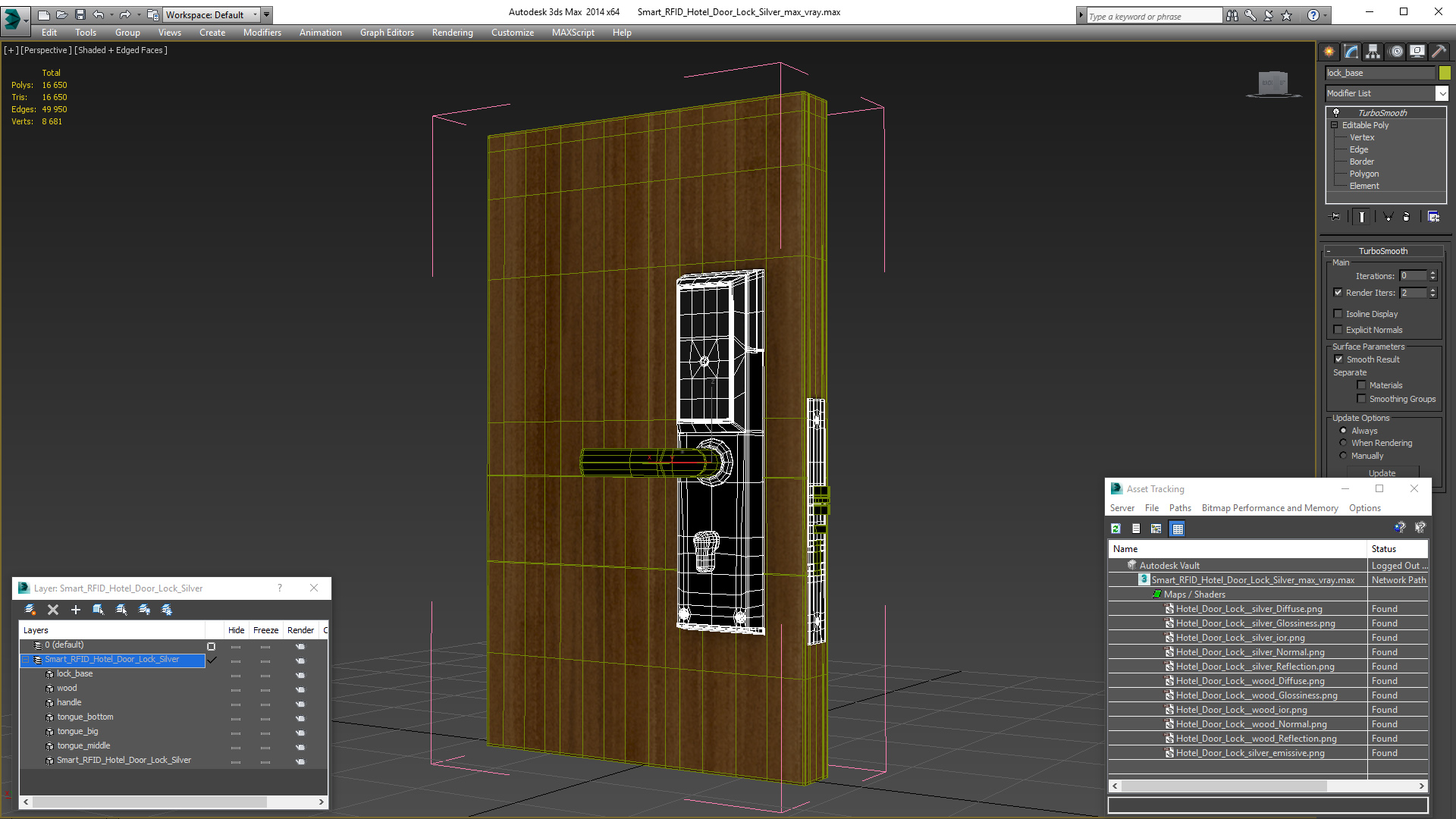
Task: Click Hide/Unhide All Layers icon
Action: [144, 610]
